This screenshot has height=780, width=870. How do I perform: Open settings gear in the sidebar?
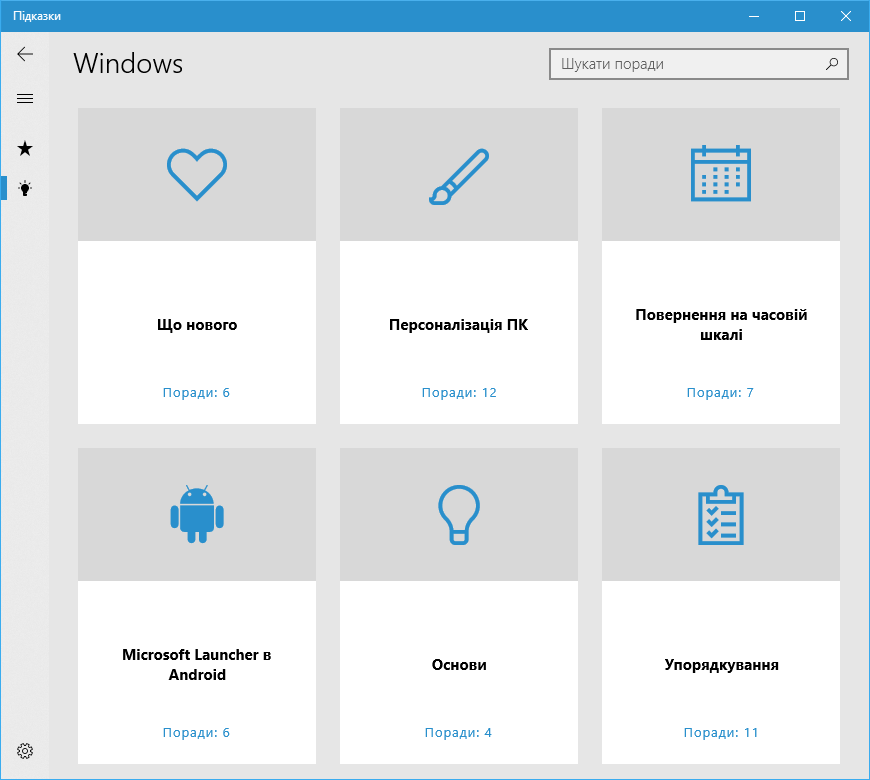[x=25, y=751]
